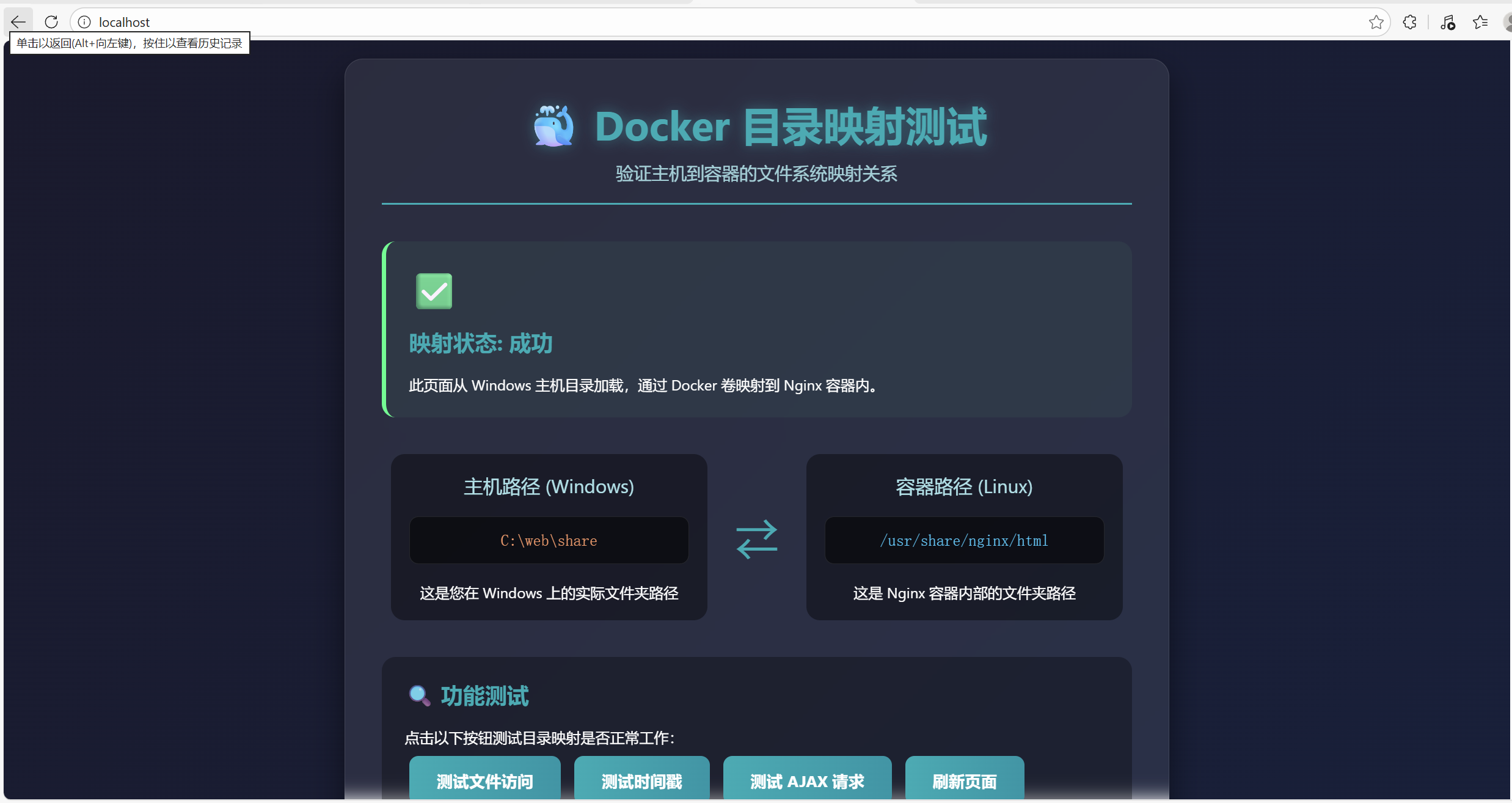
Task: Click the /usr/share/nginx/html path box
Action: 963,540
